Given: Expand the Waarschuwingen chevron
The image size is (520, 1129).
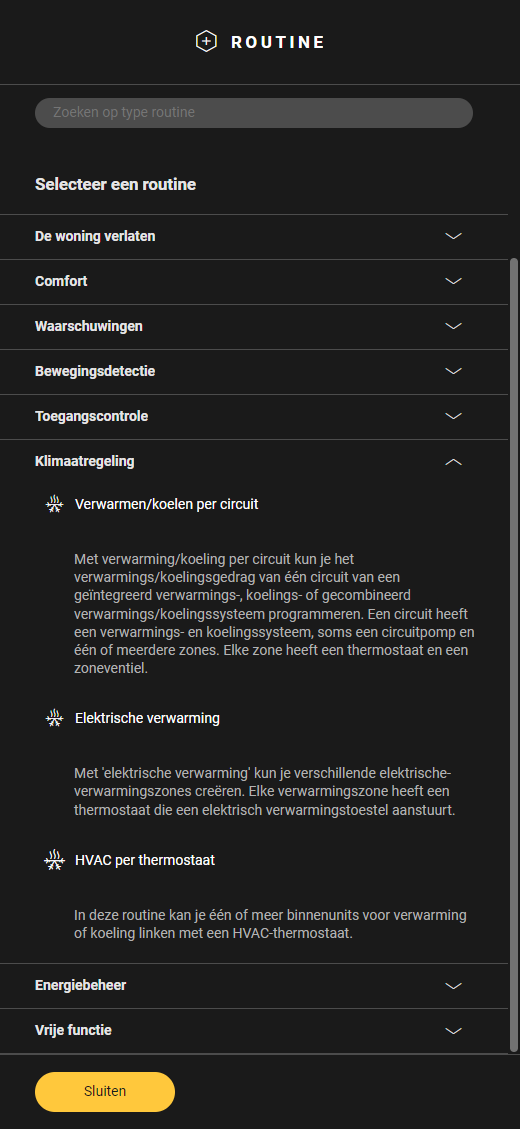Looking at the screenshot, I should click(x=453, y=326).
